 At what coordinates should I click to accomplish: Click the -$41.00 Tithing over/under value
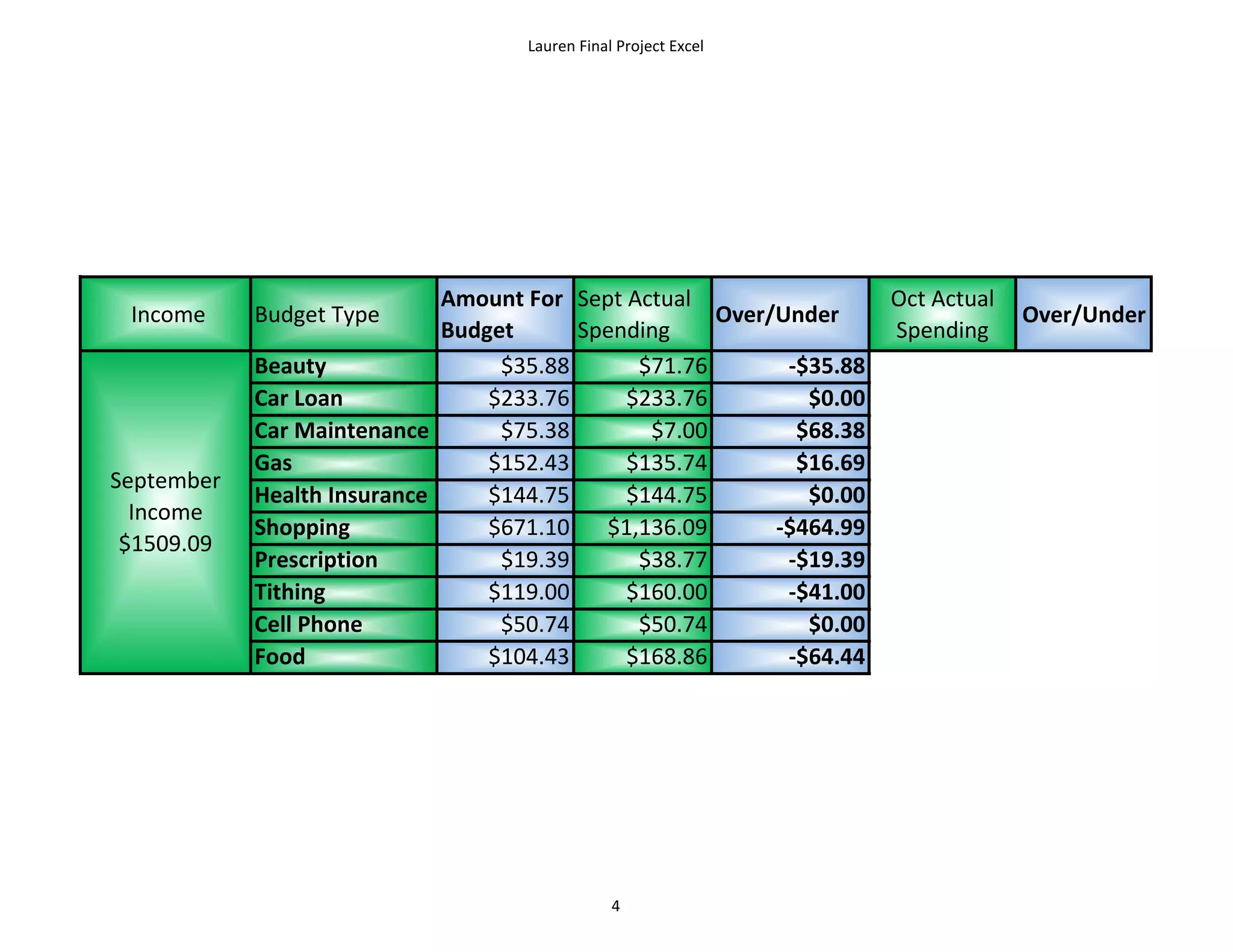pos(790,593)
